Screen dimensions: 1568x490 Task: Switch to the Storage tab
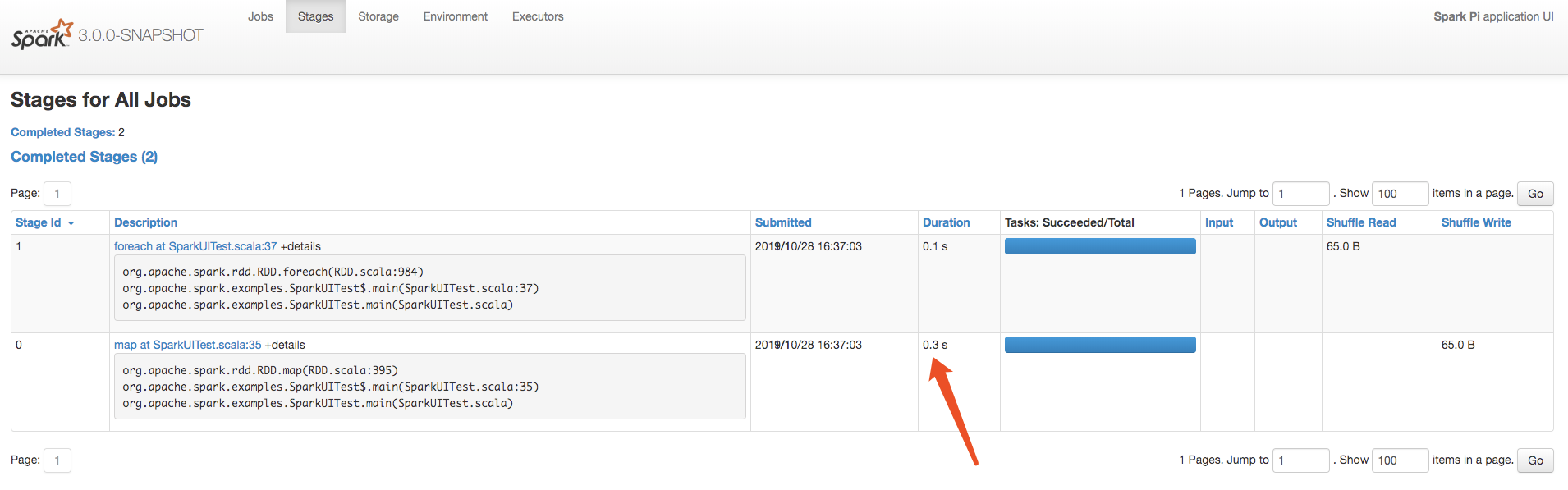378,16
